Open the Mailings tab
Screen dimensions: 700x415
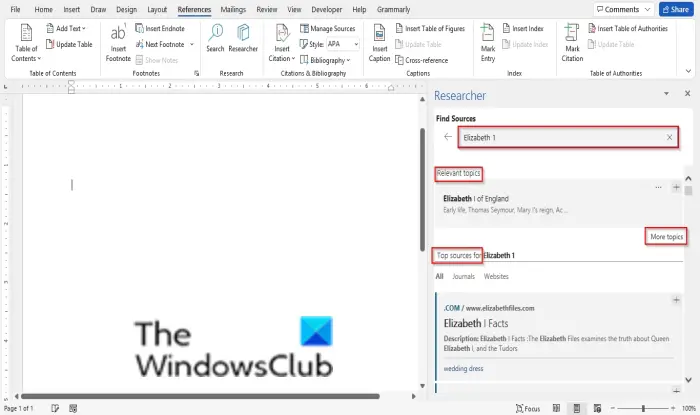(233, 9)
